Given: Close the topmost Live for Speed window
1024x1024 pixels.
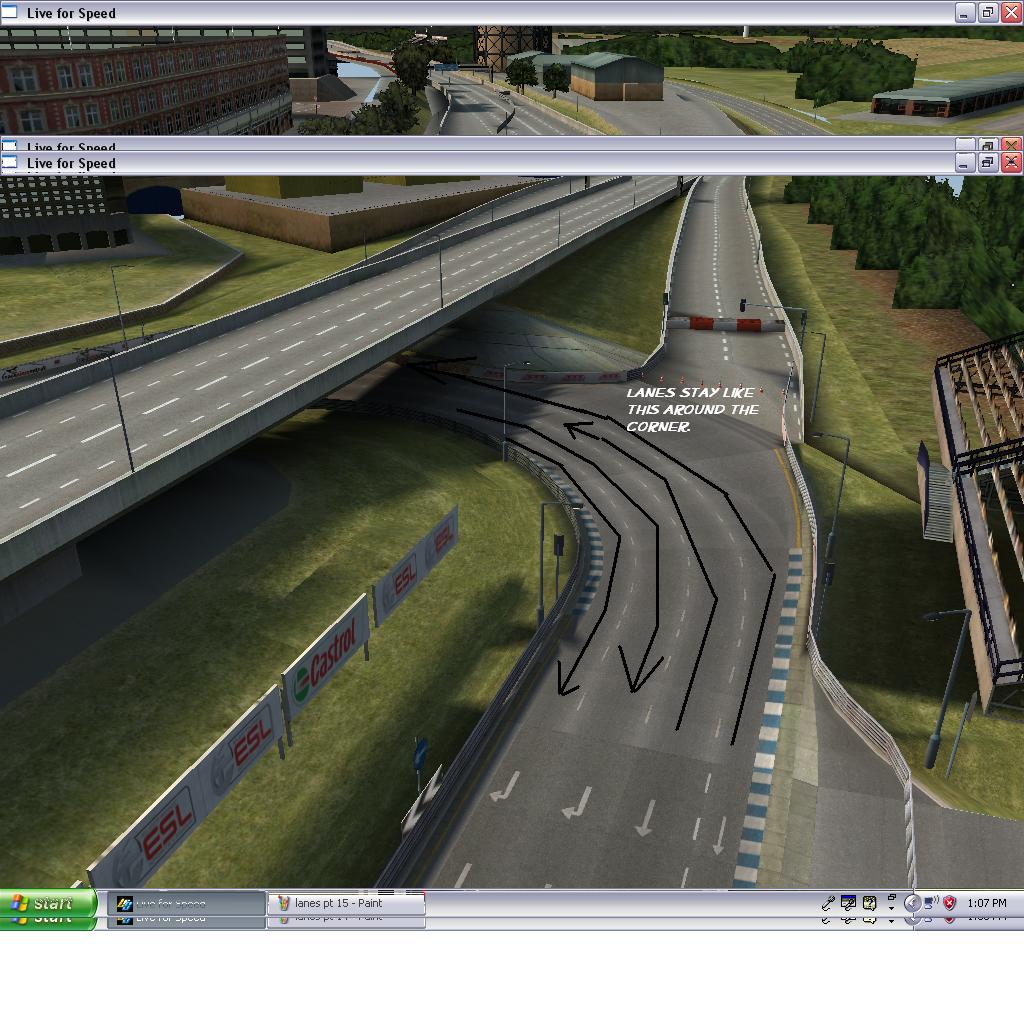Looking at the screenshot, I should 1011,13.
